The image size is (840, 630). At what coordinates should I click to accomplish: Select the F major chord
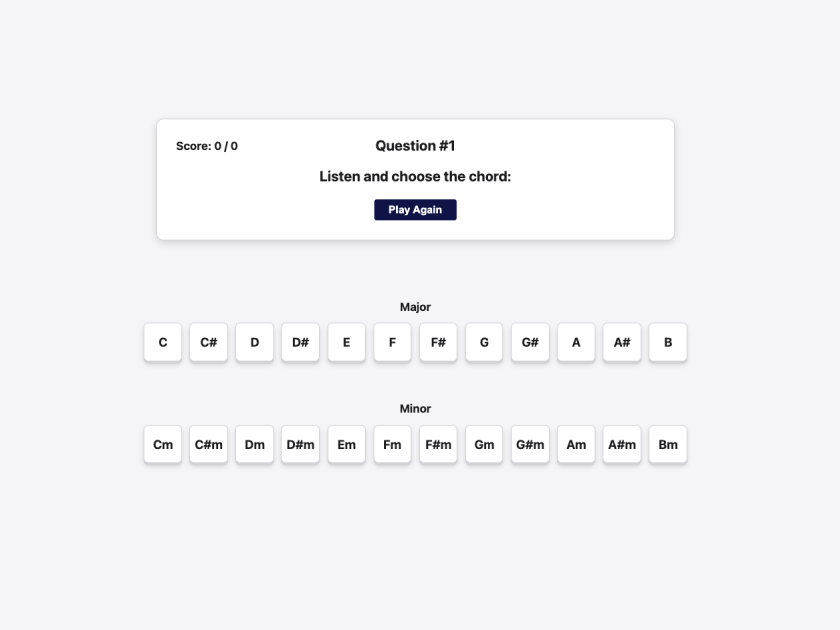392,342
